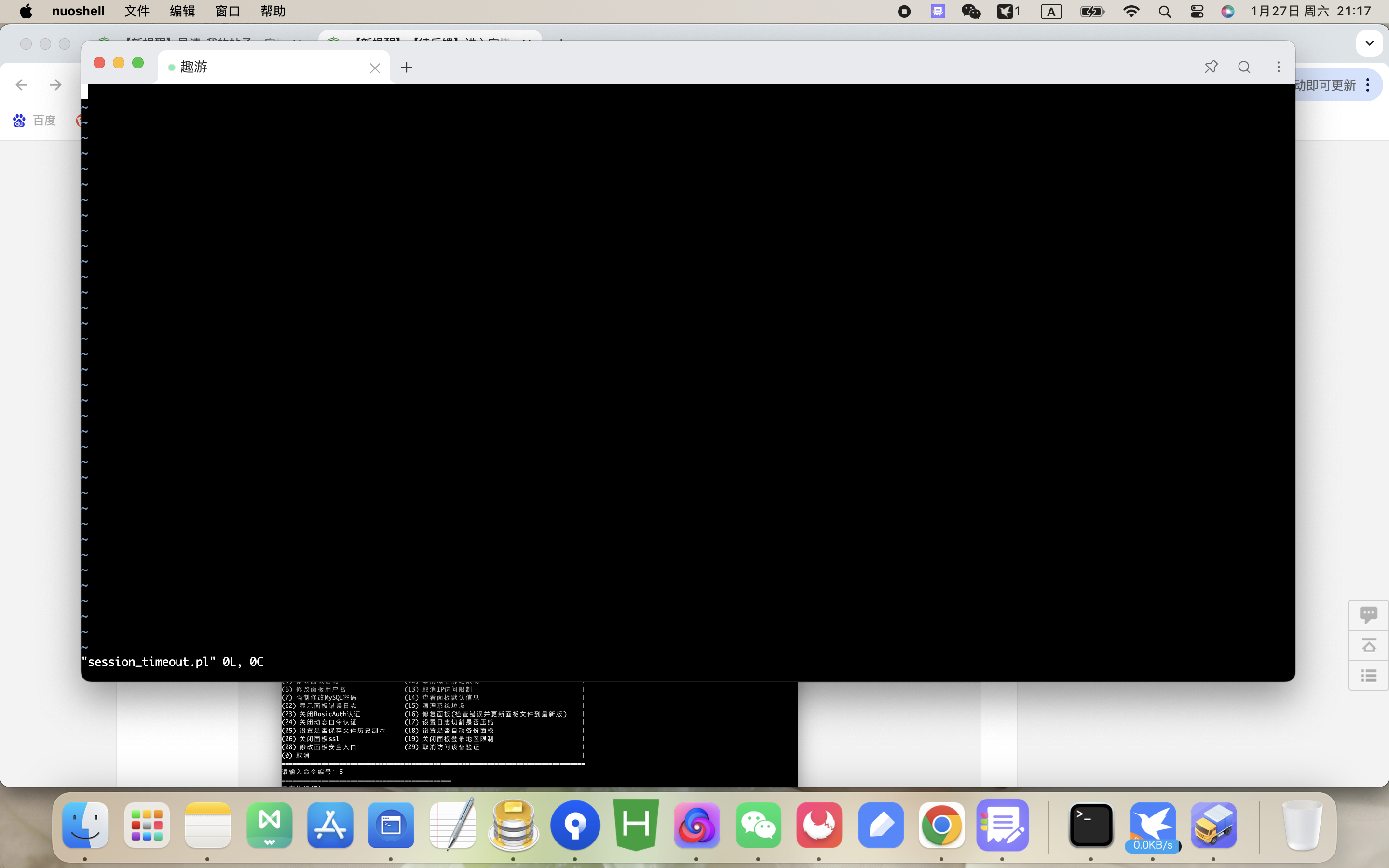
Task: Open the blue terminal-window app in Dock
Action: coord(391,825)
